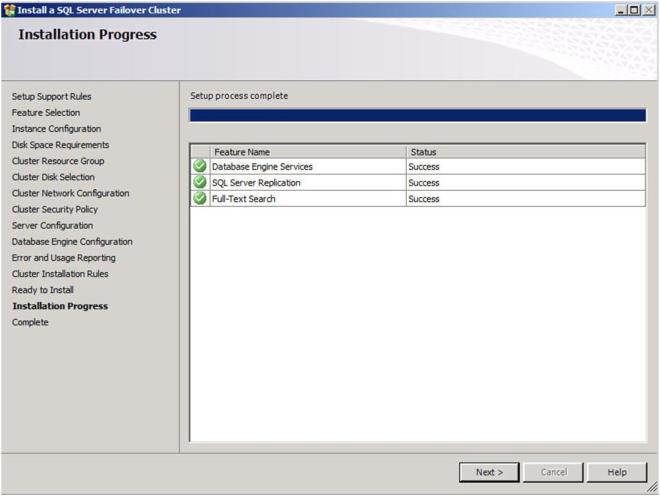Click the Database Engine Services success checkmark icon

click(x=200, y=167)
